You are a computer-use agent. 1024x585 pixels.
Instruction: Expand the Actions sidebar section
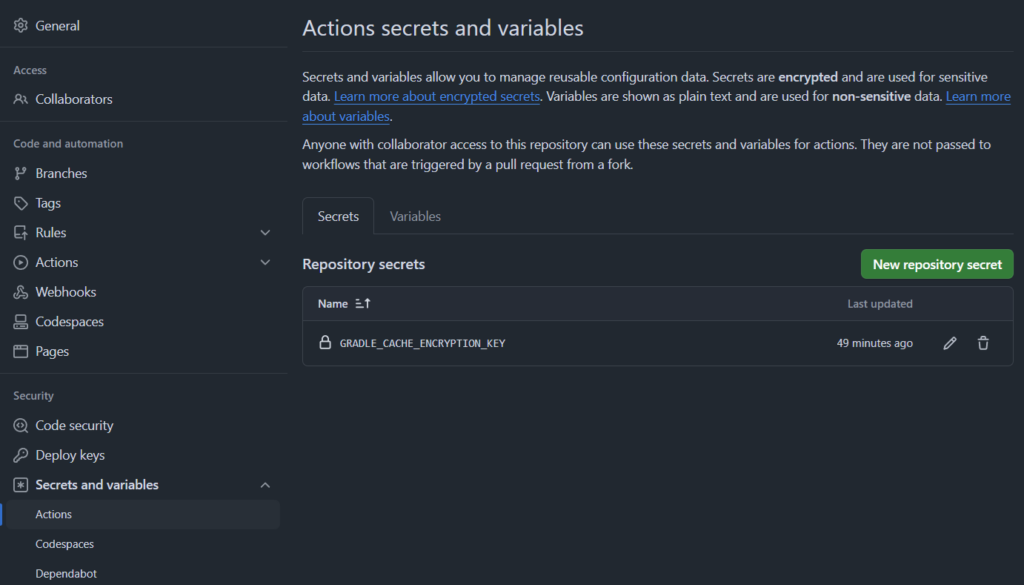265,262
